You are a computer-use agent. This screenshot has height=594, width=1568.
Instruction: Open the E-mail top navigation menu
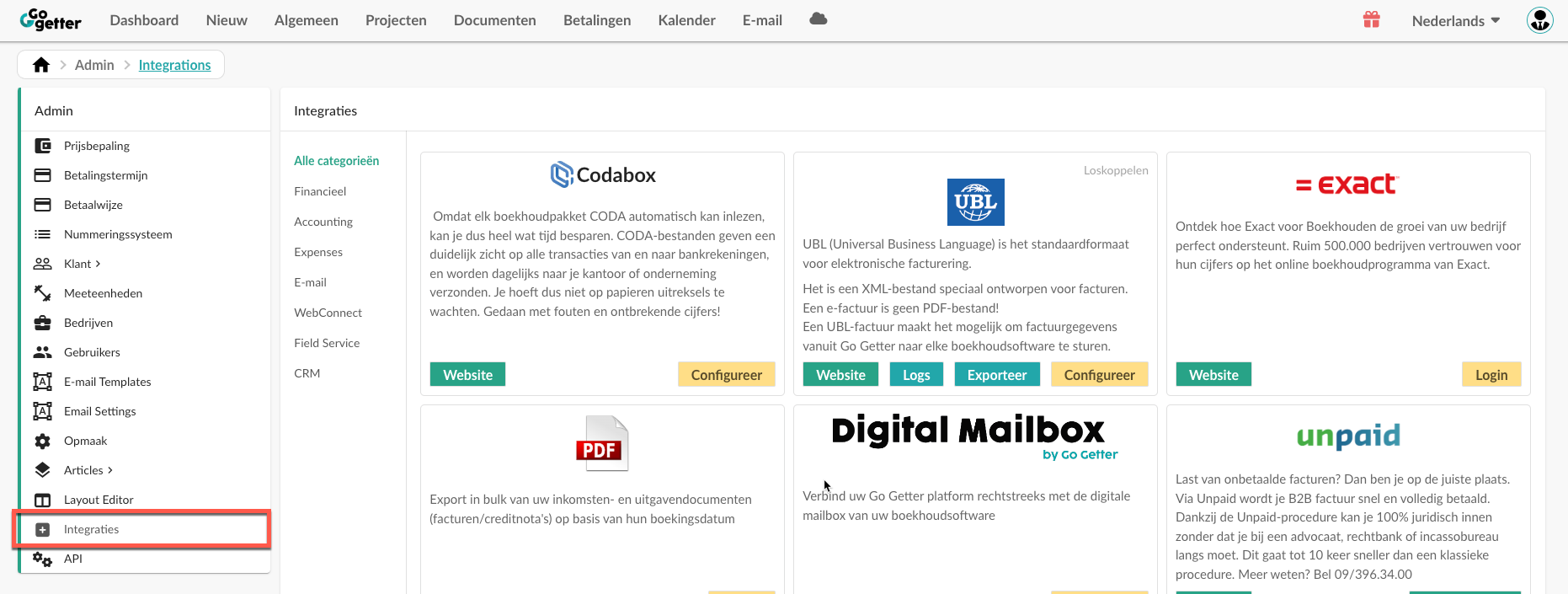point(762,20)
